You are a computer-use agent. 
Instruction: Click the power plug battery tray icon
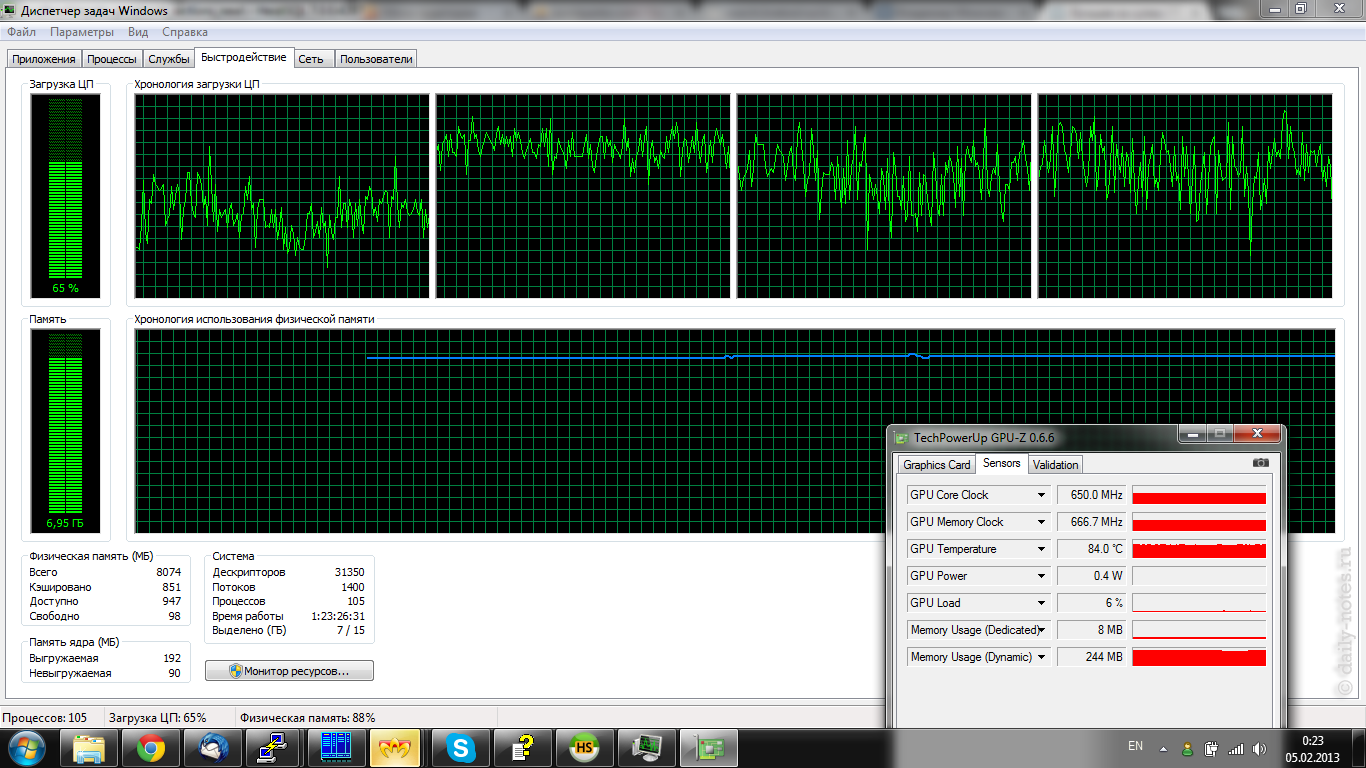tap(1211, 748)
